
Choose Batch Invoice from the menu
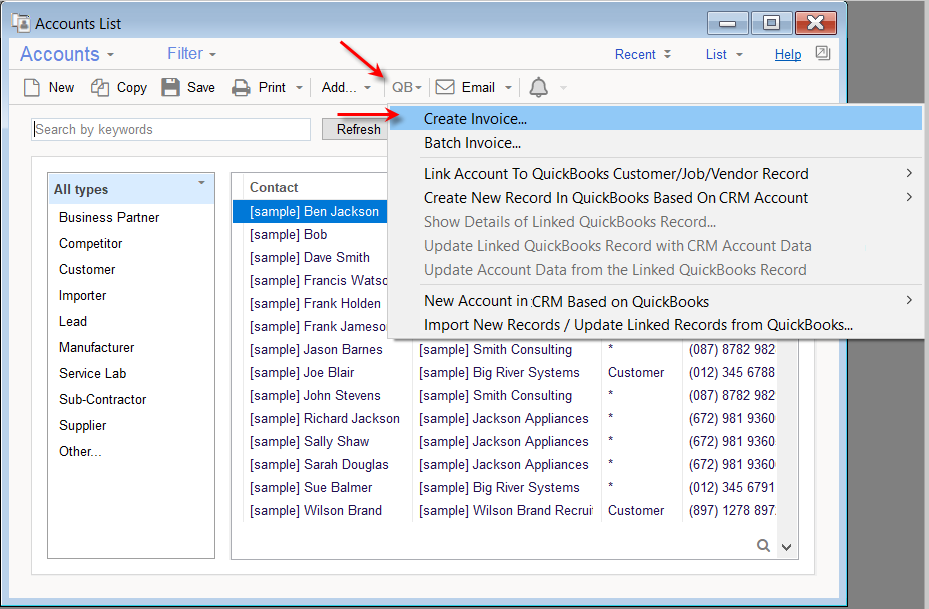472,143
